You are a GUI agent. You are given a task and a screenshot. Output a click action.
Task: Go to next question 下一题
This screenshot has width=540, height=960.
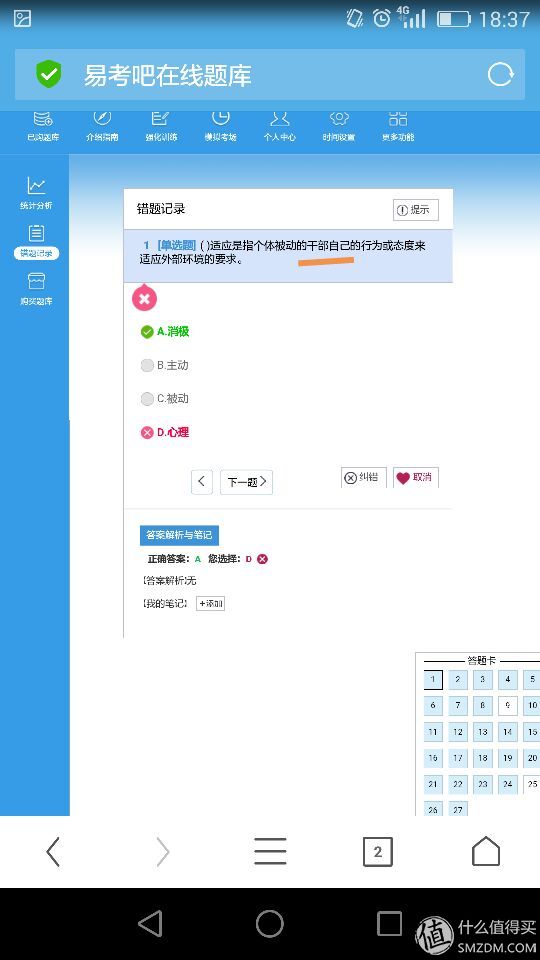tap(246, 482)
